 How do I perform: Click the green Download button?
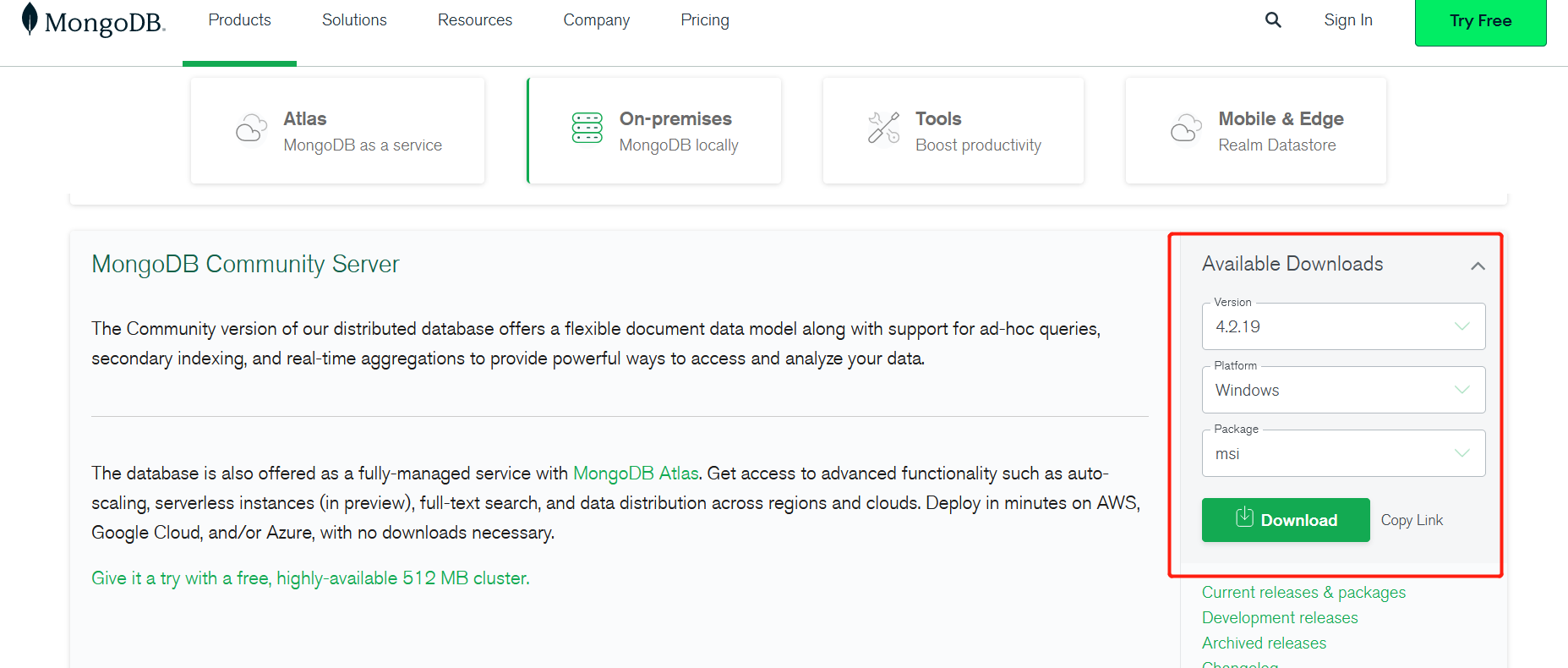1286,519
